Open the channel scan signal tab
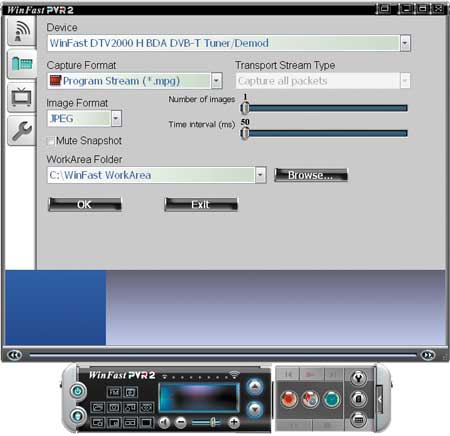Image resolution: width=450 pixels, height=436 pixels. click(x=22, y=31)
